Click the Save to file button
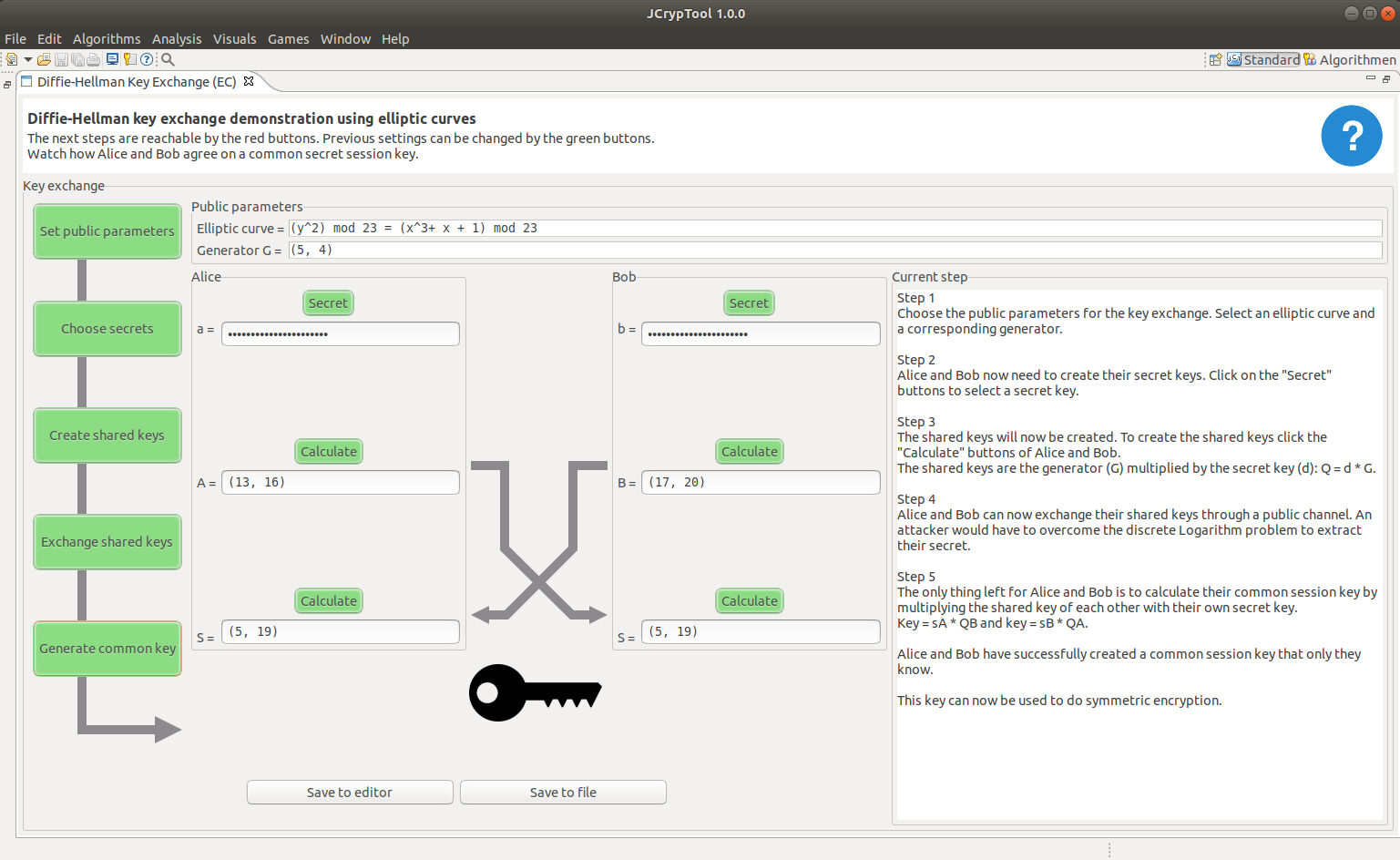The image size is (1400, 860). pos(563,793)
